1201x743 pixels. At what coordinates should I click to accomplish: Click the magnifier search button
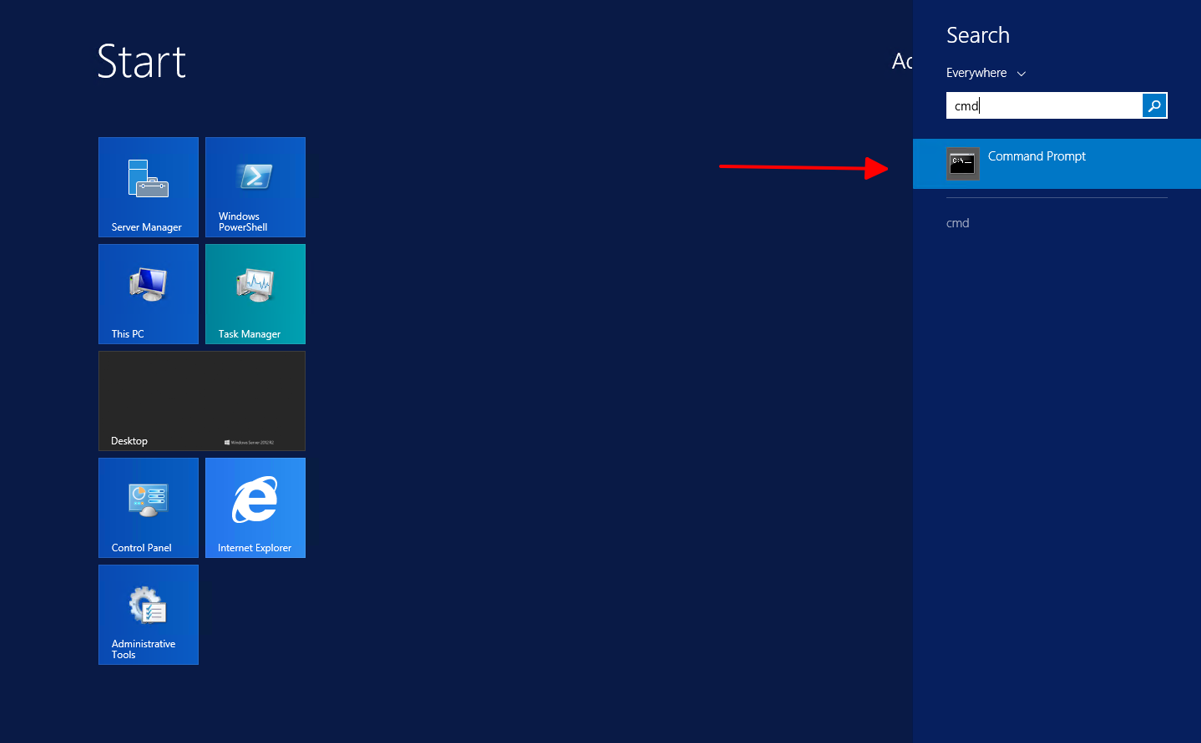(x=1155, y=105)
